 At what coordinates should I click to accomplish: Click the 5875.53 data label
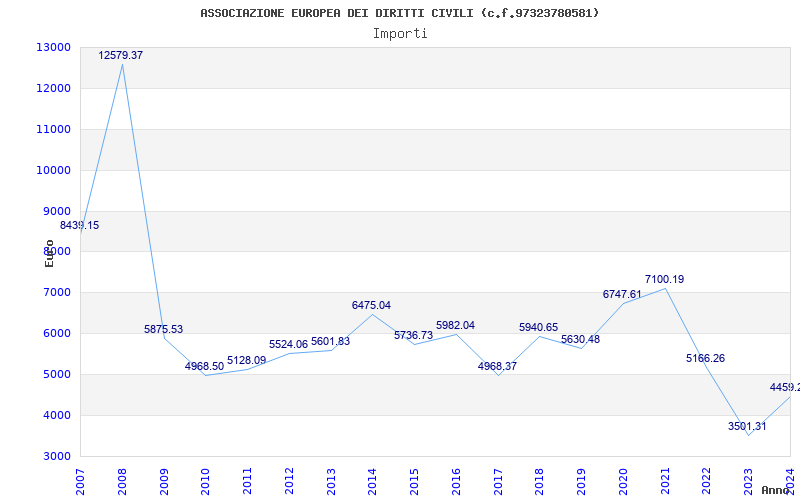pos(163,330)
